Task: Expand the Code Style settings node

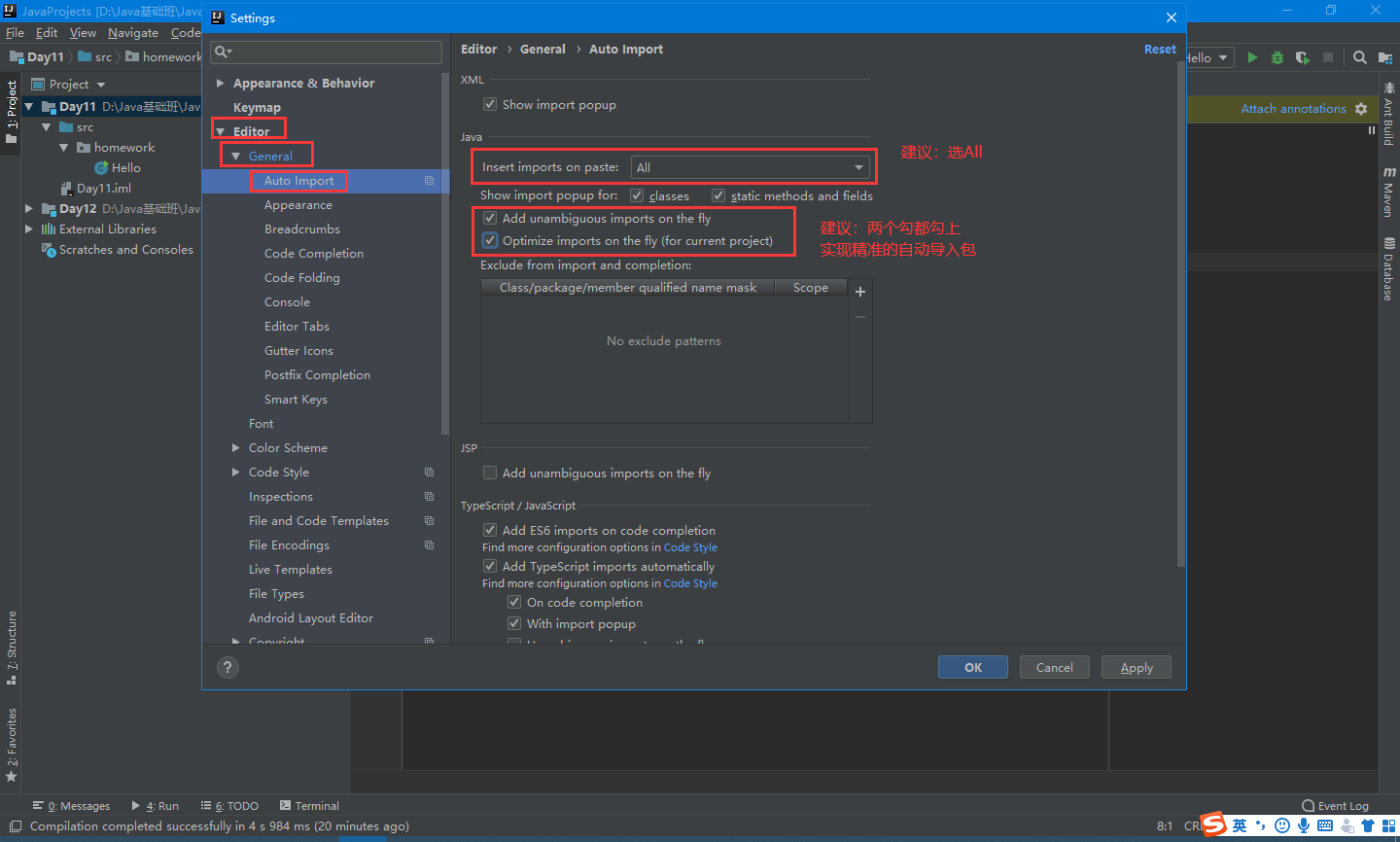Action: tap(235, 473)
